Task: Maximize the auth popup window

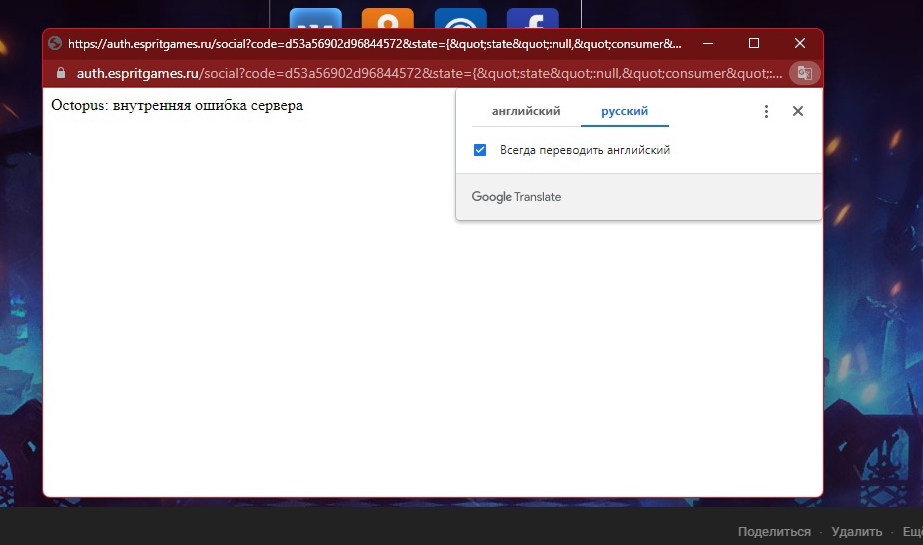Action: [x=753, y=44]
